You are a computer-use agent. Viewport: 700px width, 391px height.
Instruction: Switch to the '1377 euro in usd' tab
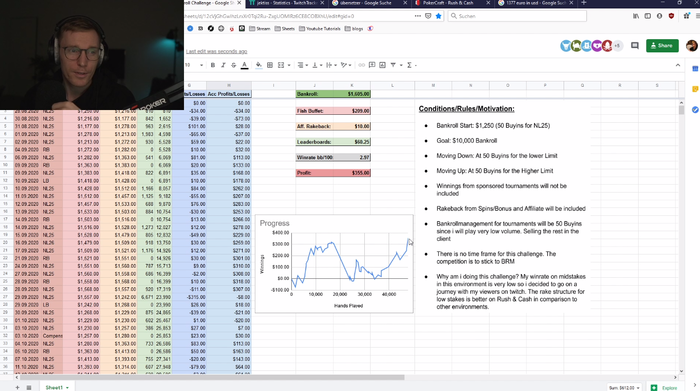pyautogui.click(x=535, y=3)
